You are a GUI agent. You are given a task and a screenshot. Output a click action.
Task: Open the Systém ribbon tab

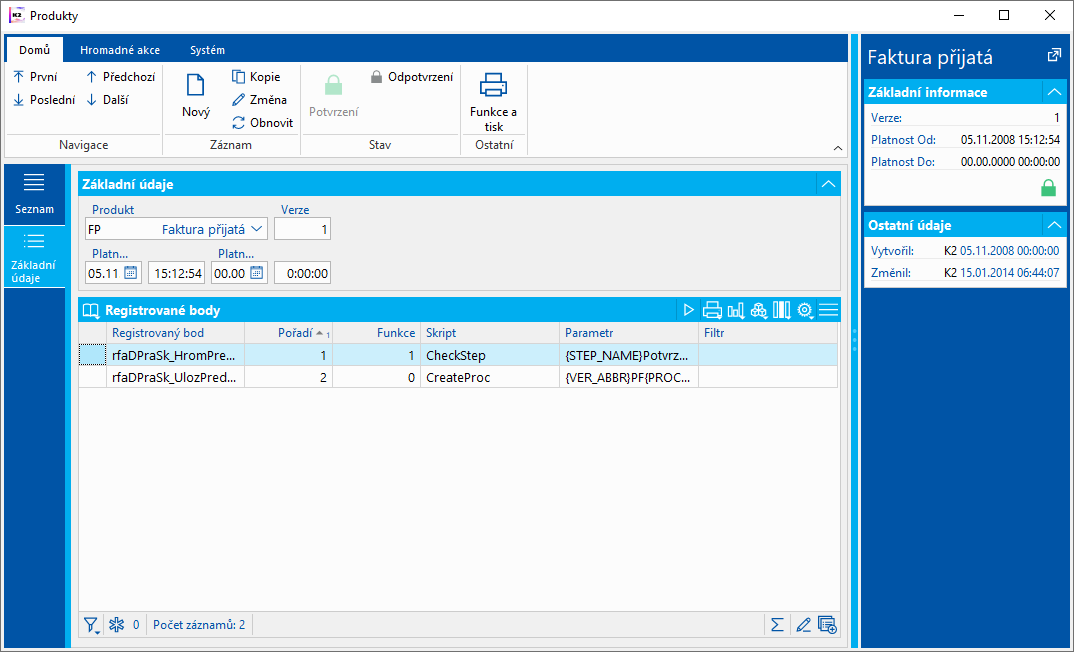click(207, 50)
